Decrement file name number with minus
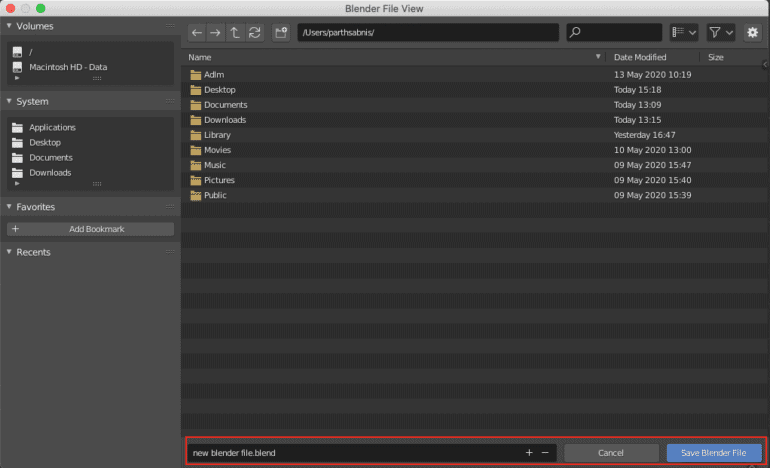Screen dimensions: 770x468 pos(545,453)
